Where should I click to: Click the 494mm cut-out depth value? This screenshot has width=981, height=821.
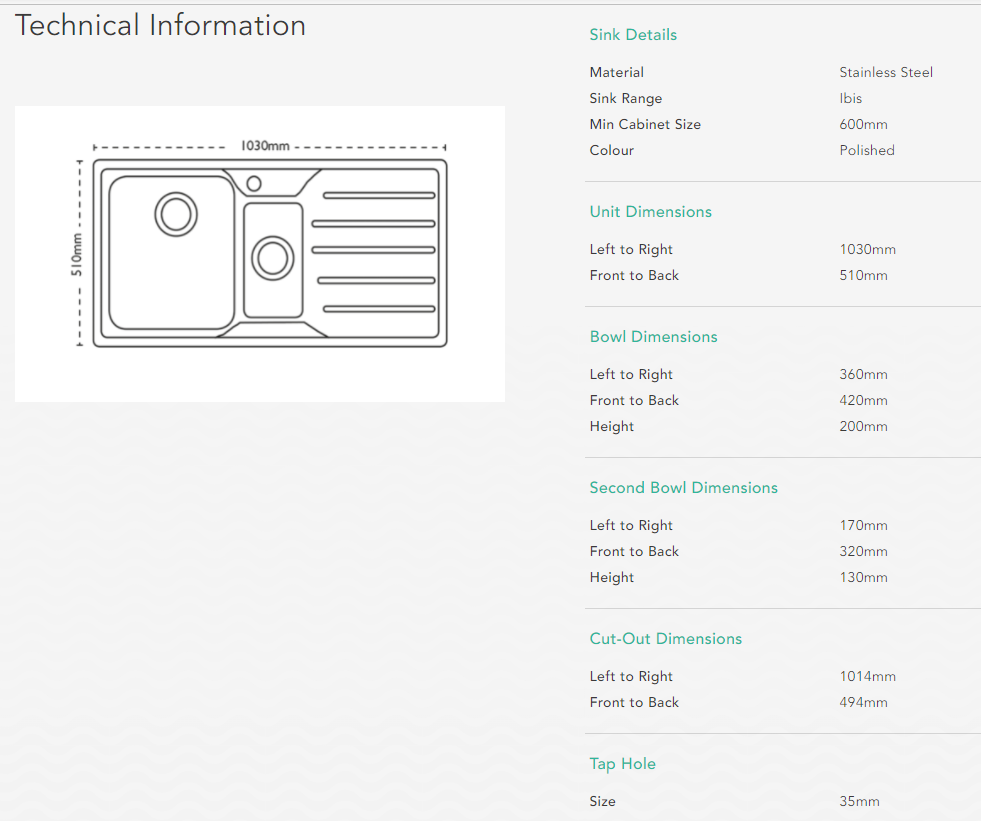(x=863, y=703)
